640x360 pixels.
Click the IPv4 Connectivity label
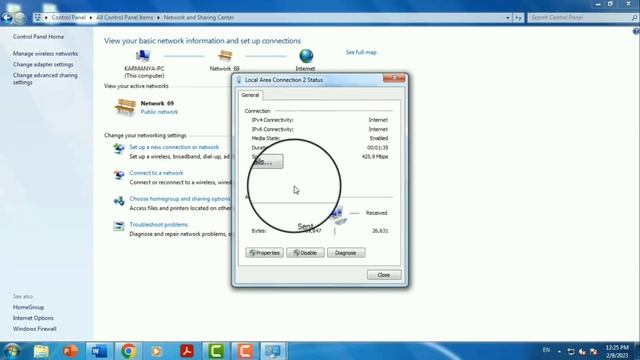273,120
